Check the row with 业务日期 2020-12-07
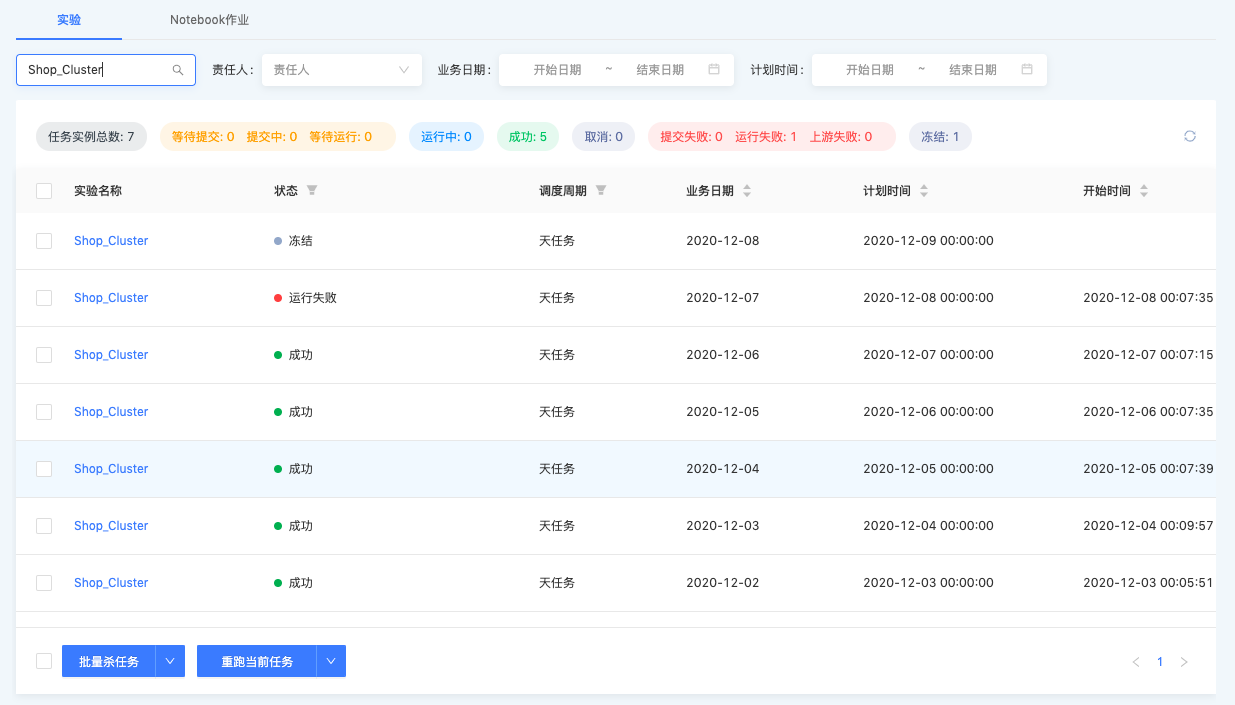Viewport: 1235px width, 705px height. pyautogui.click(x=44, y=298)
